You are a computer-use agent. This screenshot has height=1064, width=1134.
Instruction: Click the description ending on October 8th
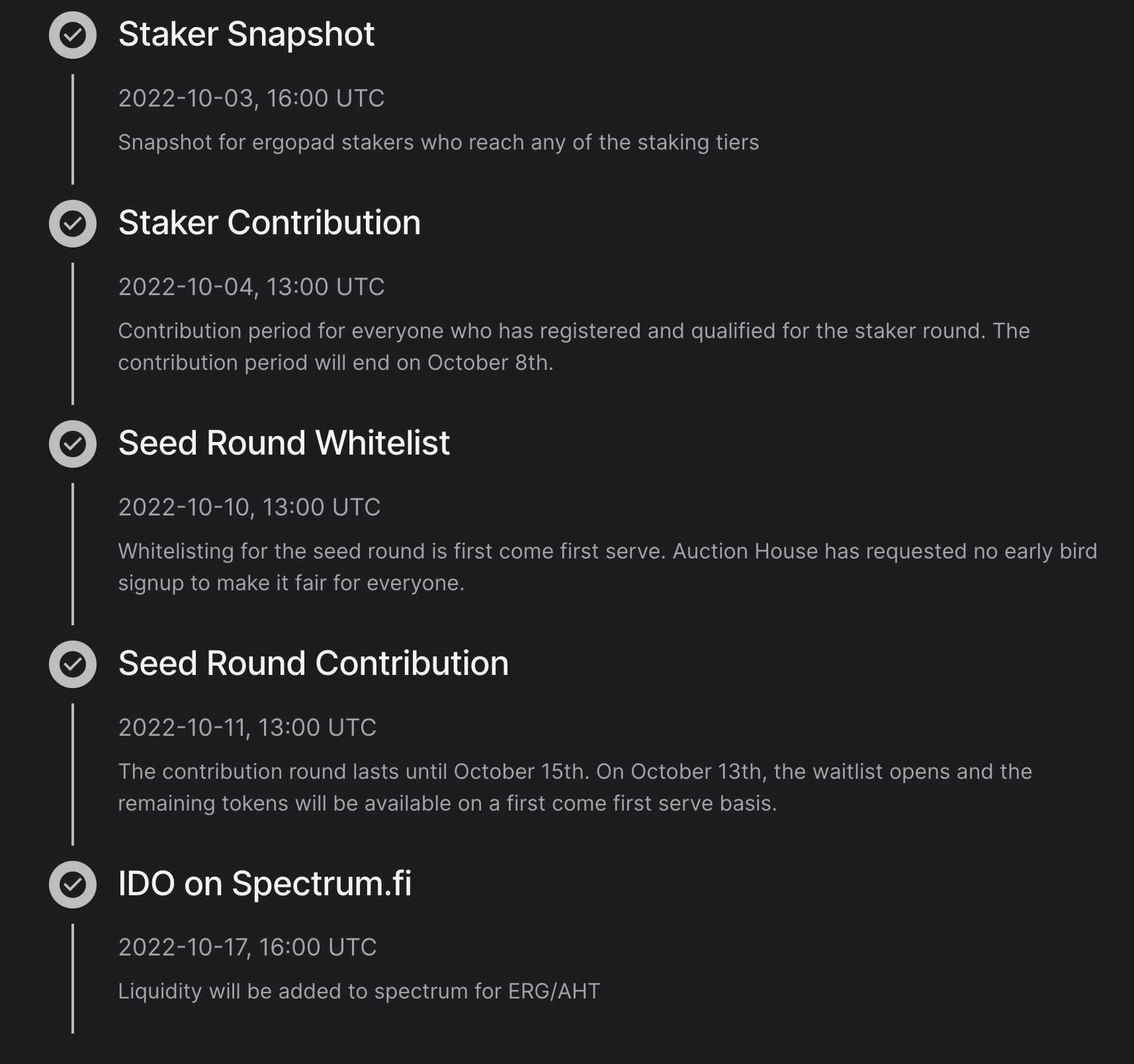click(x=573, y=347)
